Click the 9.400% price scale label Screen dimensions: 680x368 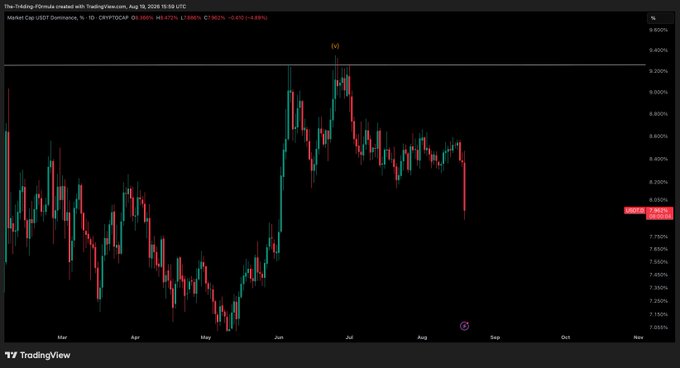coord(658,50)
